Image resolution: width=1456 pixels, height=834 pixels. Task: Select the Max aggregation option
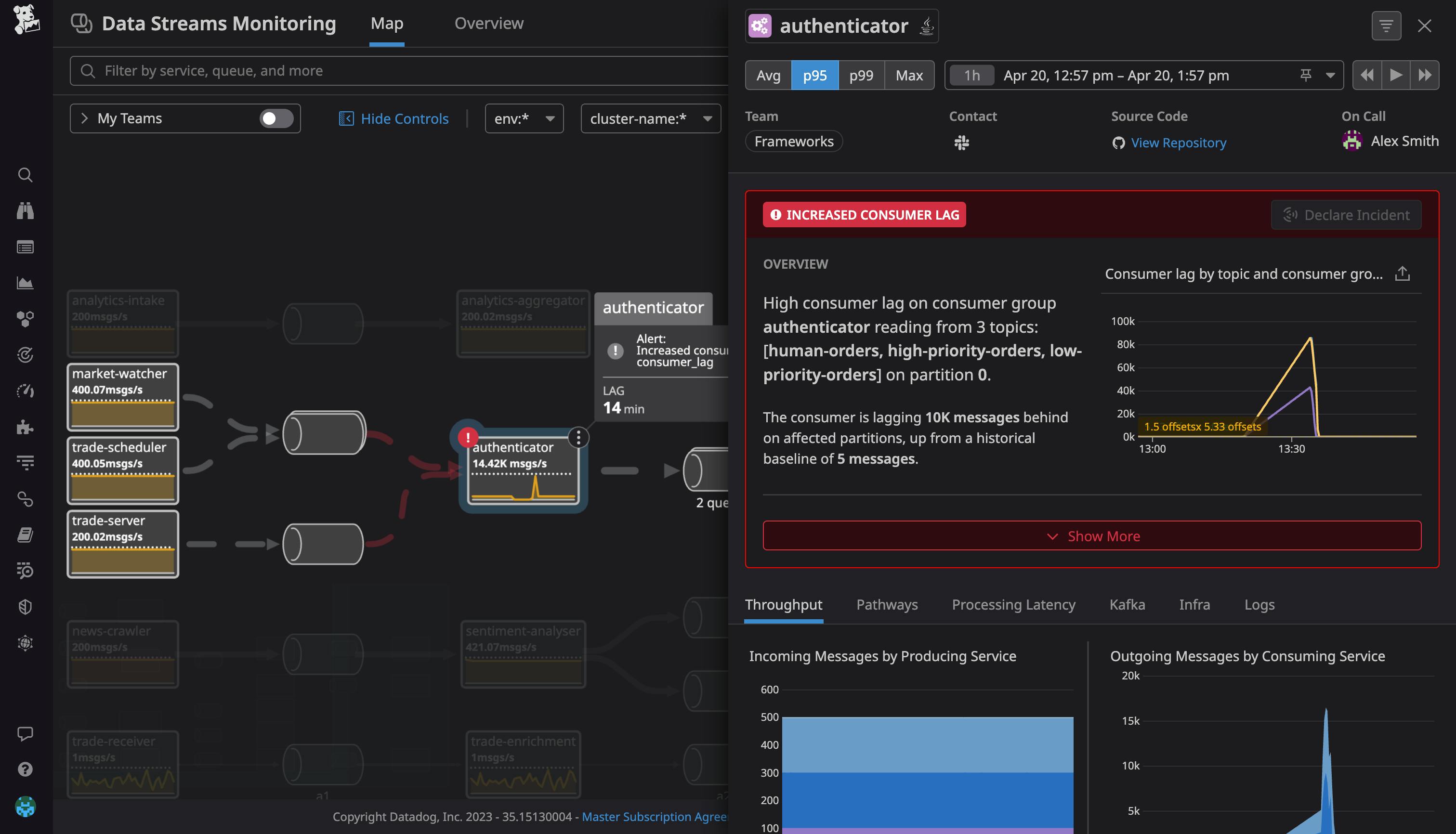click(909, 75)
